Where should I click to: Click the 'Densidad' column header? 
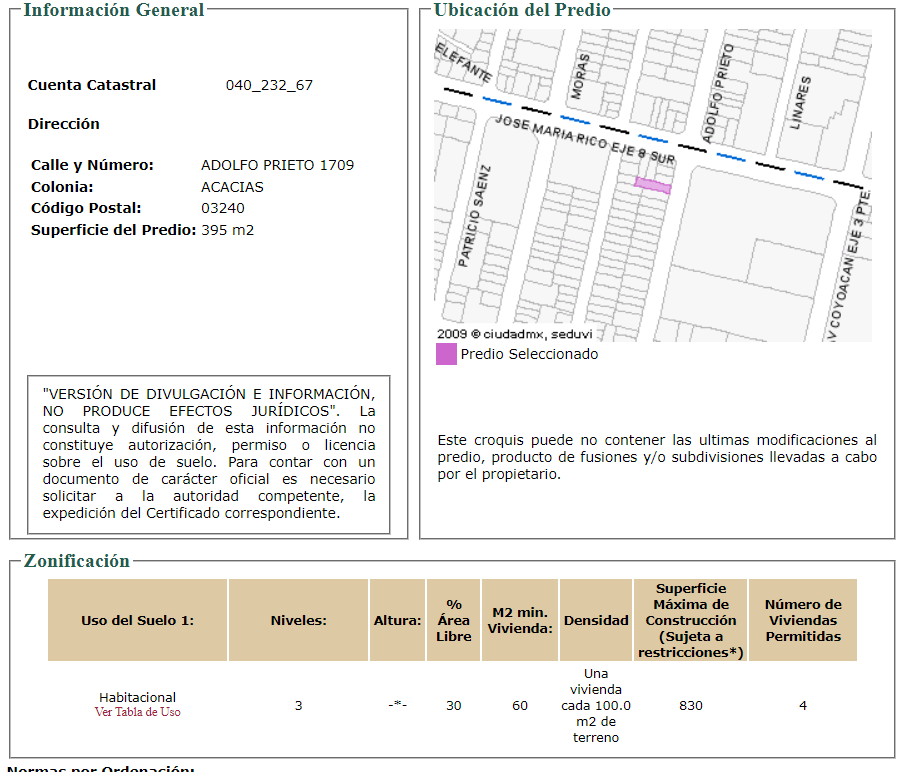click(596, 620)
